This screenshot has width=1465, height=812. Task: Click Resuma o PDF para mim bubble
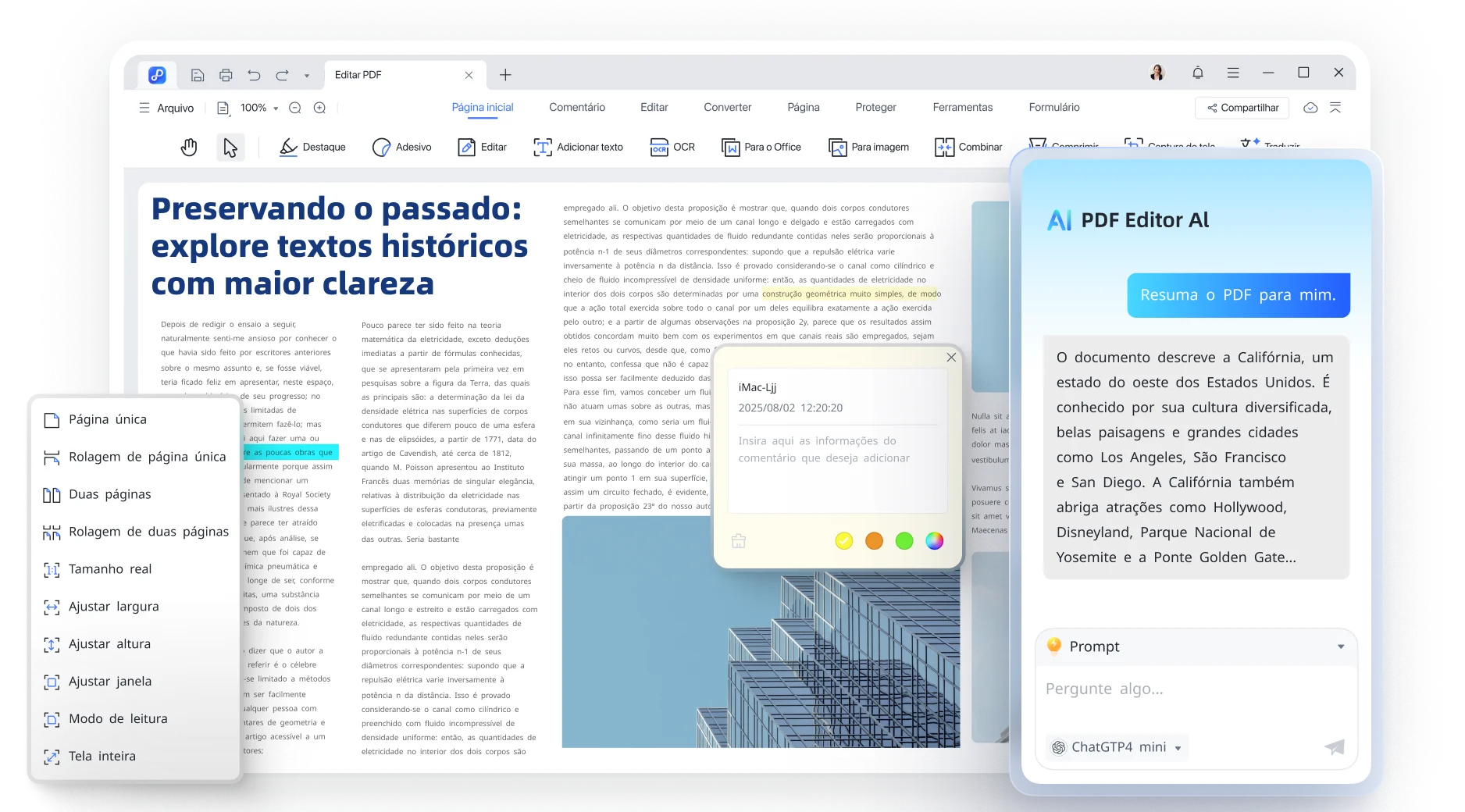pyautogui.click(x=1239, y=295)
